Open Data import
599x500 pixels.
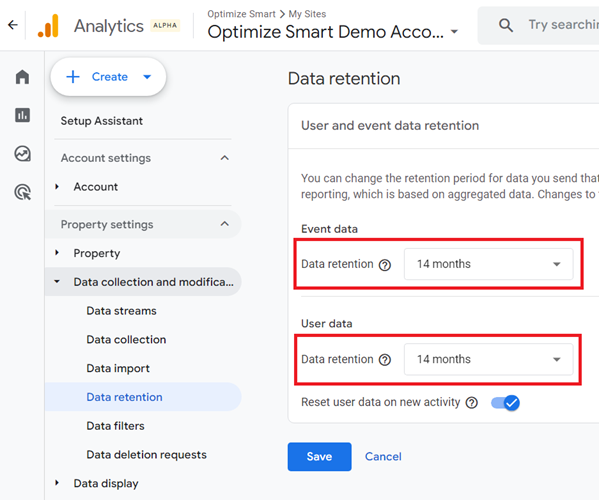click(x=118, y=369)
